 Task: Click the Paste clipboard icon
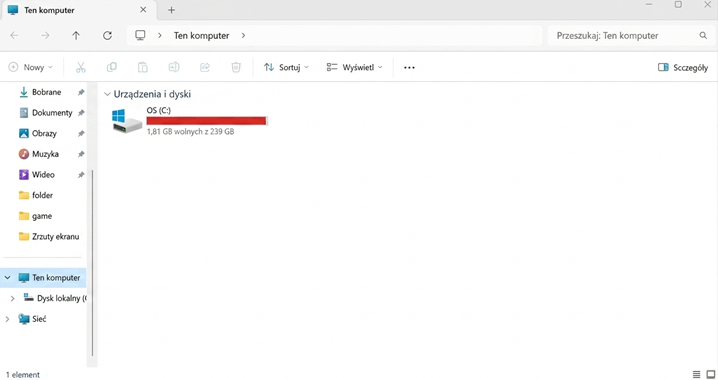pyautogui.click(x=142, y=67)
